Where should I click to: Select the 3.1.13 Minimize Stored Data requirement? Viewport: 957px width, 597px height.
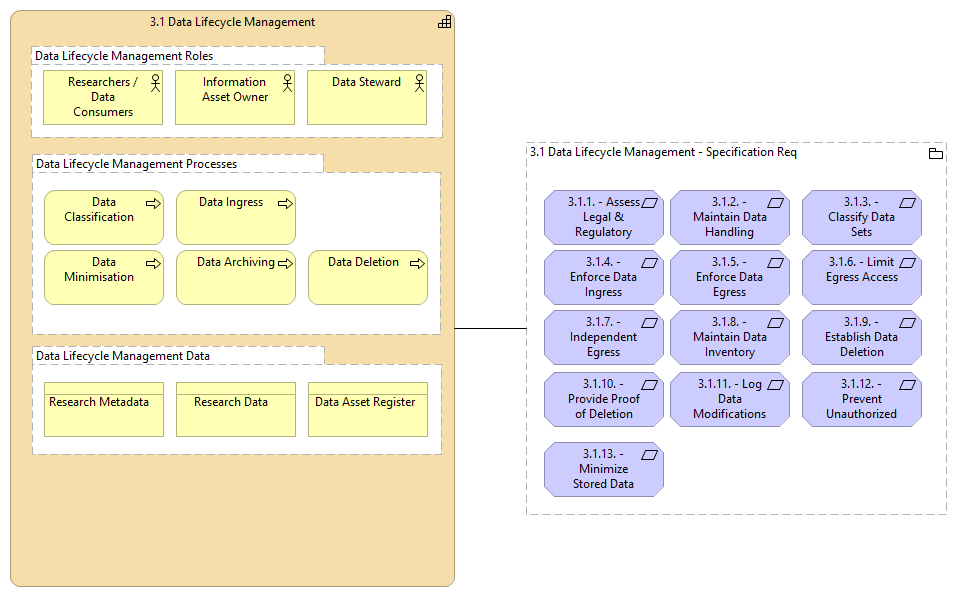coord(604,469)
